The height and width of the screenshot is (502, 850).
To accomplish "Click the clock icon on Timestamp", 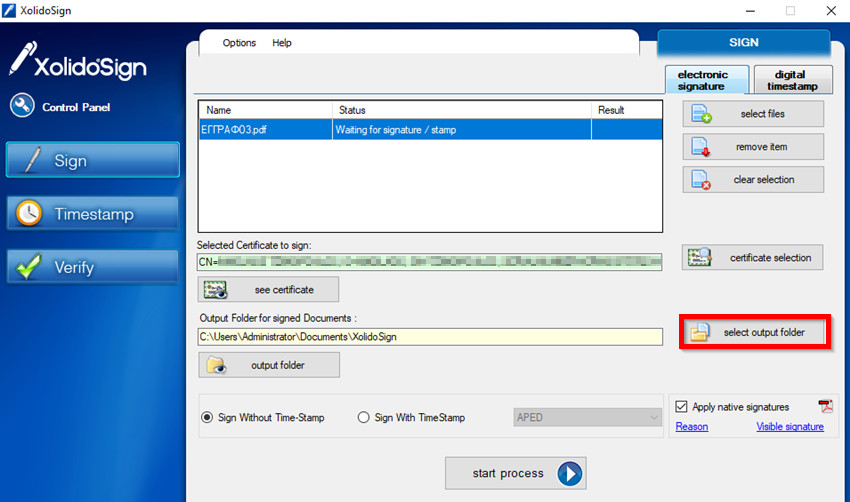I will pos(29,213).
